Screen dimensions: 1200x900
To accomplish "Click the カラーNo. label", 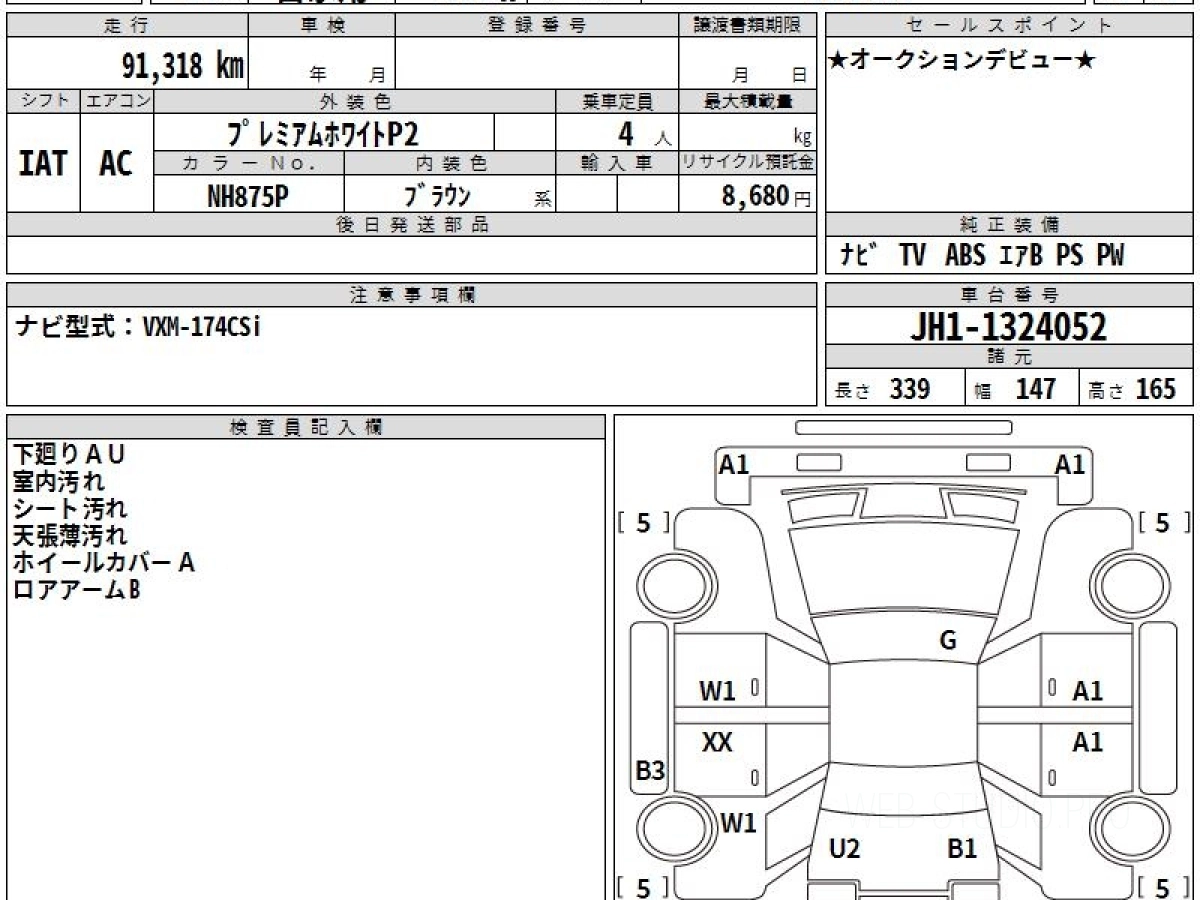I will [x=249, y=163].
